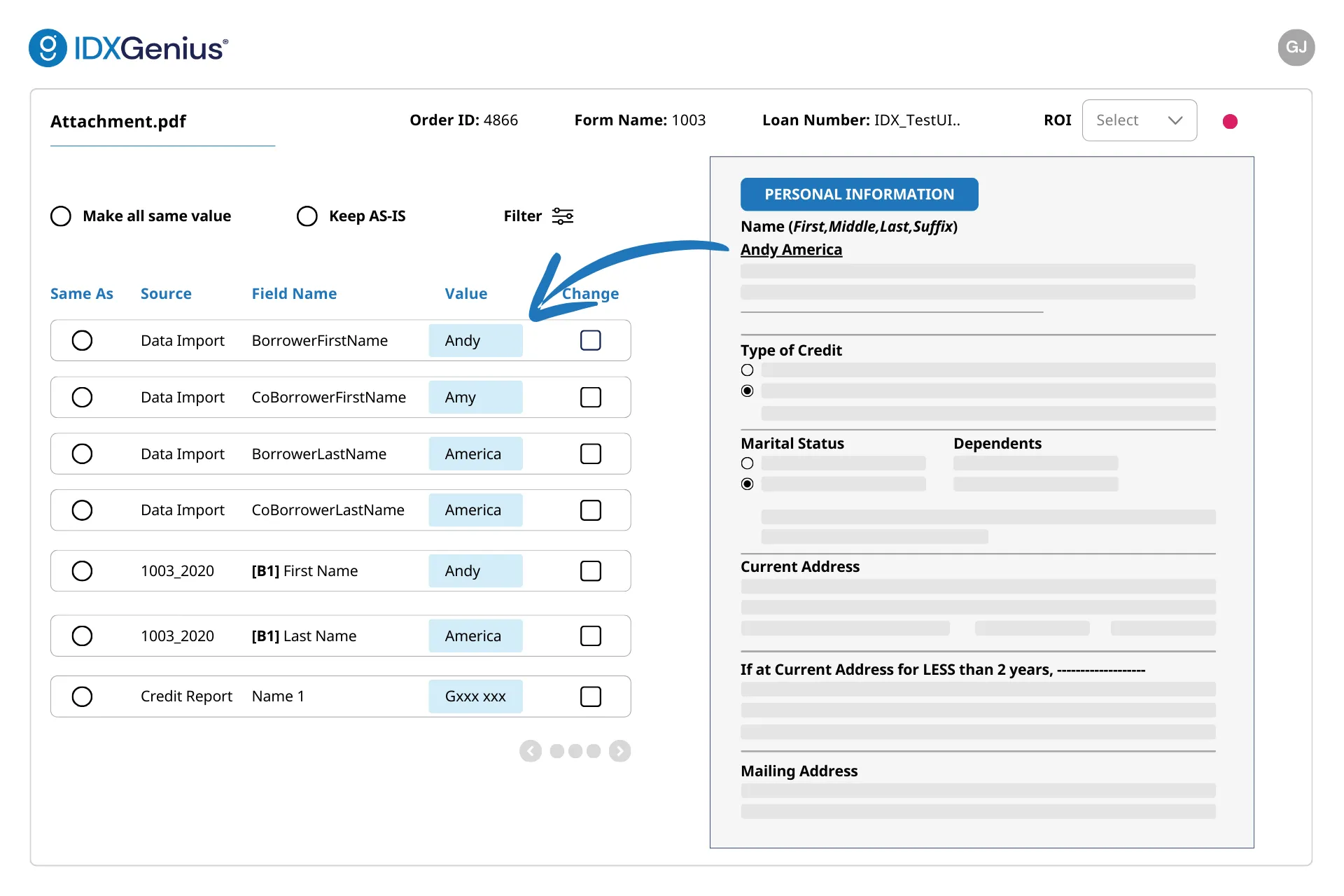
Task: Open the Attachment.pdf tab
Action: pyautogui.click(x=118, y=121)
